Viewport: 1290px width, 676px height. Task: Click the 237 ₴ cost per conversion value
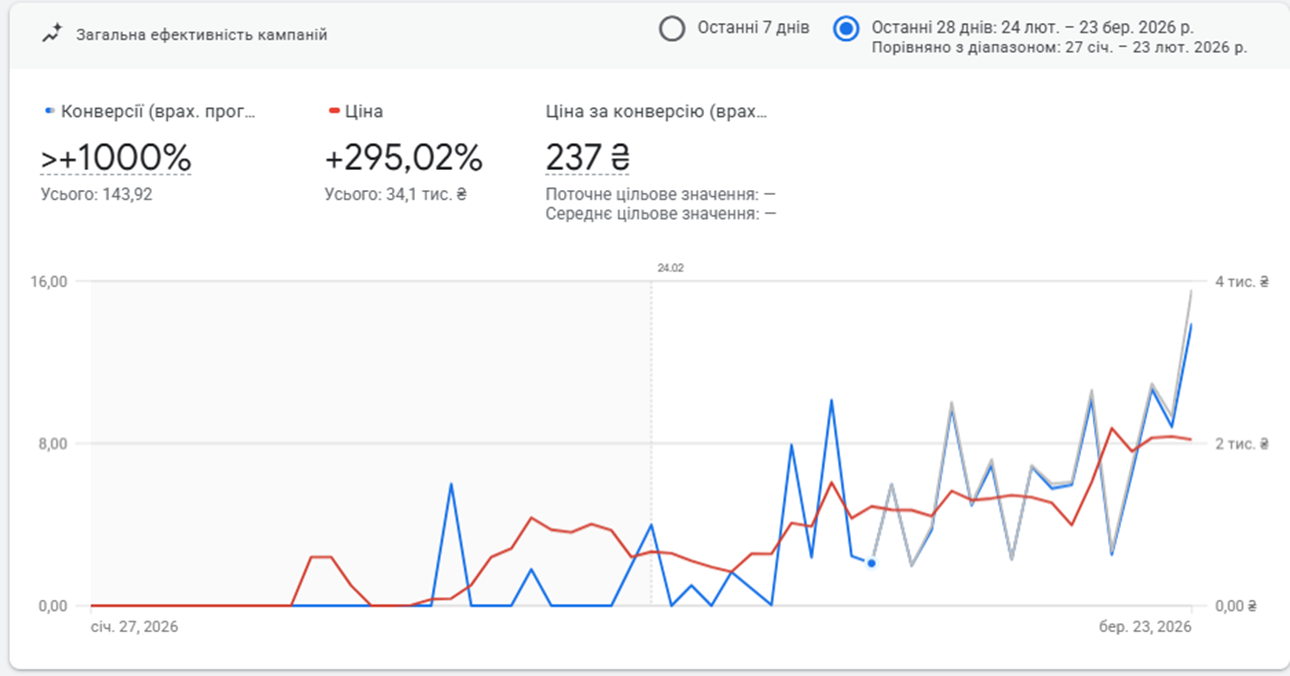point(587,157)
